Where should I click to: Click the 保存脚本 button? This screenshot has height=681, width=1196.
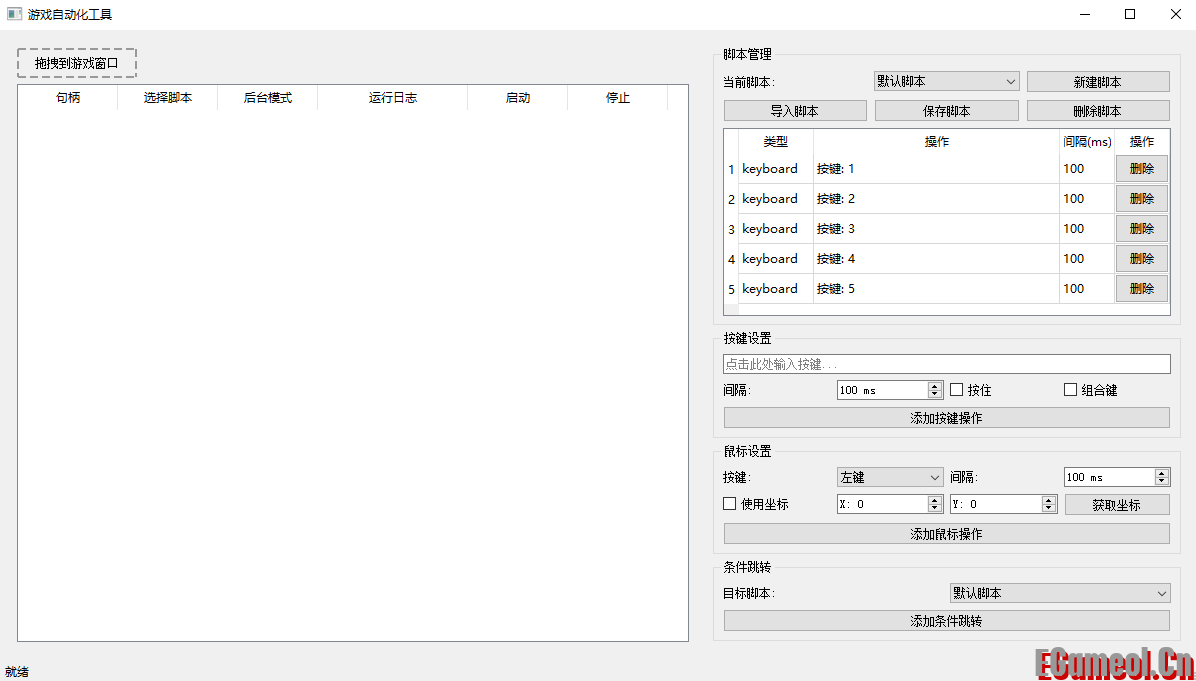click(946, 111)
